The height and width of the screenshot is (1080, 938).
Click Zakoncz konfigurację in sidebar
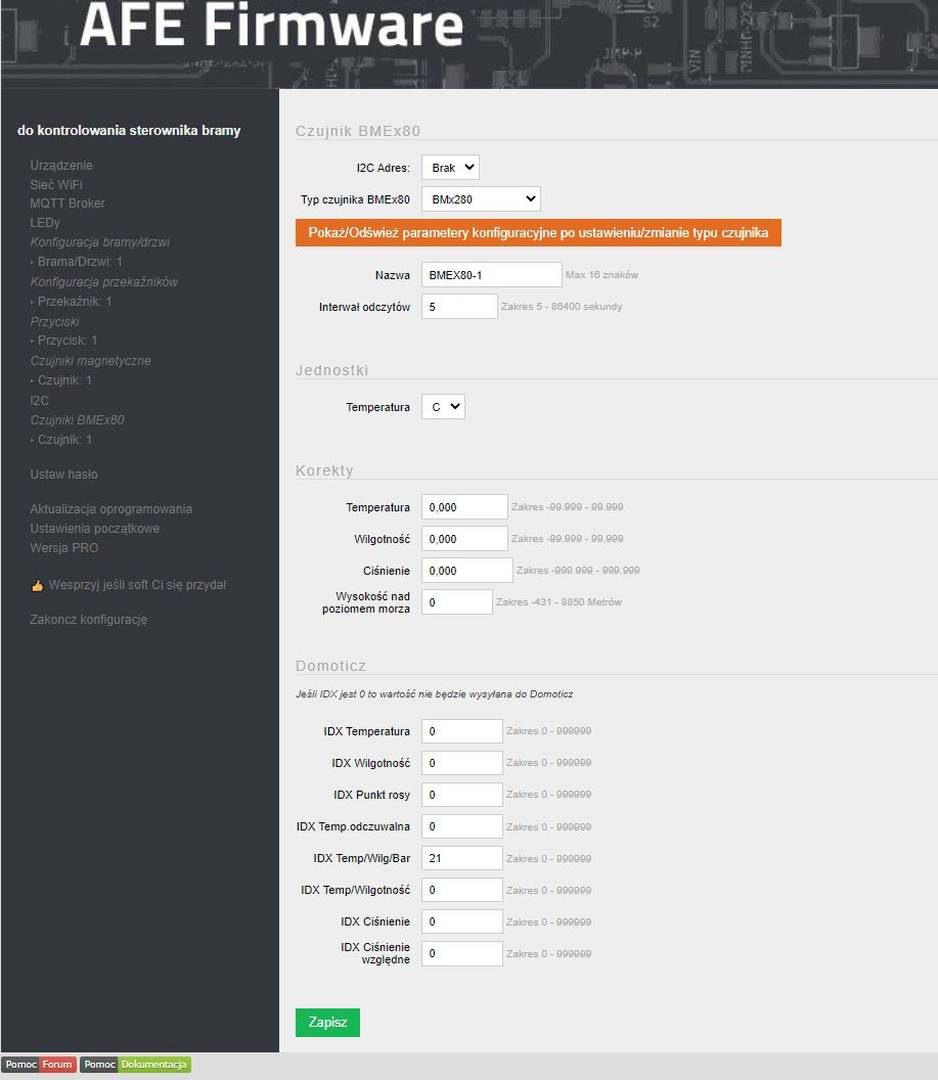89,620
